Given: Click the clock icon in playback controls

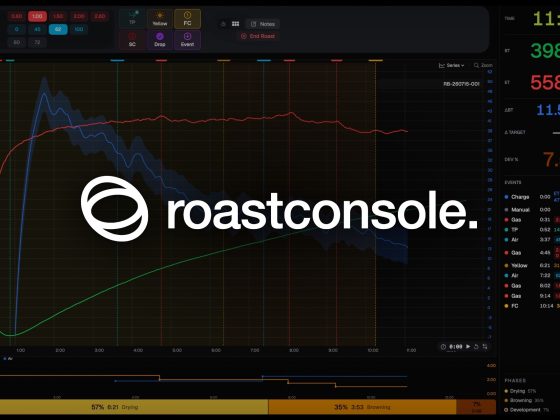Looking at the screenshot, I should click(x=443, y=347).
